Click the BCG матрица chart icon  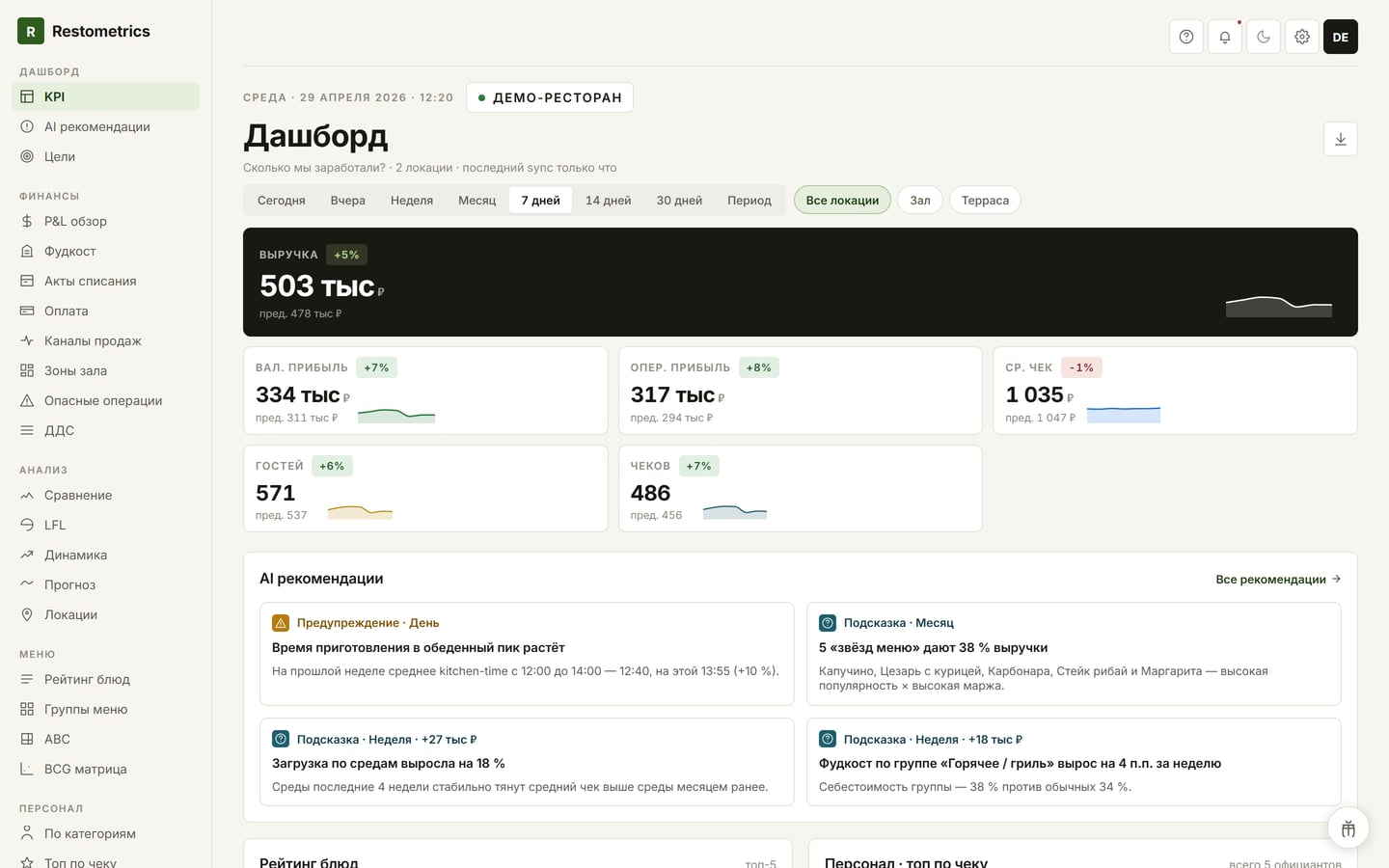click(x=27, y=769)
